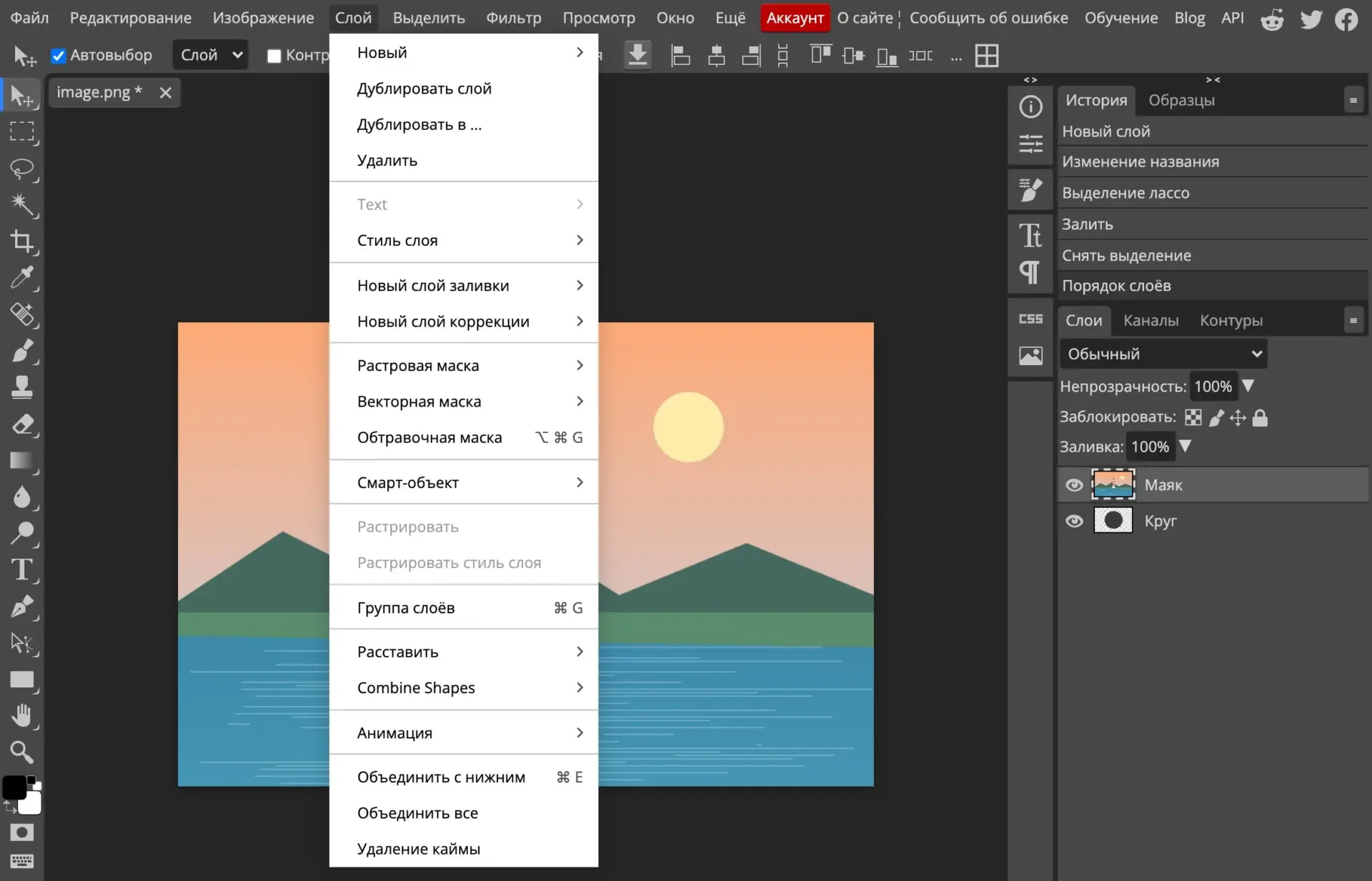
Task: Click the Непрозрачность 100% value field
Action: click(x=1213, y=387)
